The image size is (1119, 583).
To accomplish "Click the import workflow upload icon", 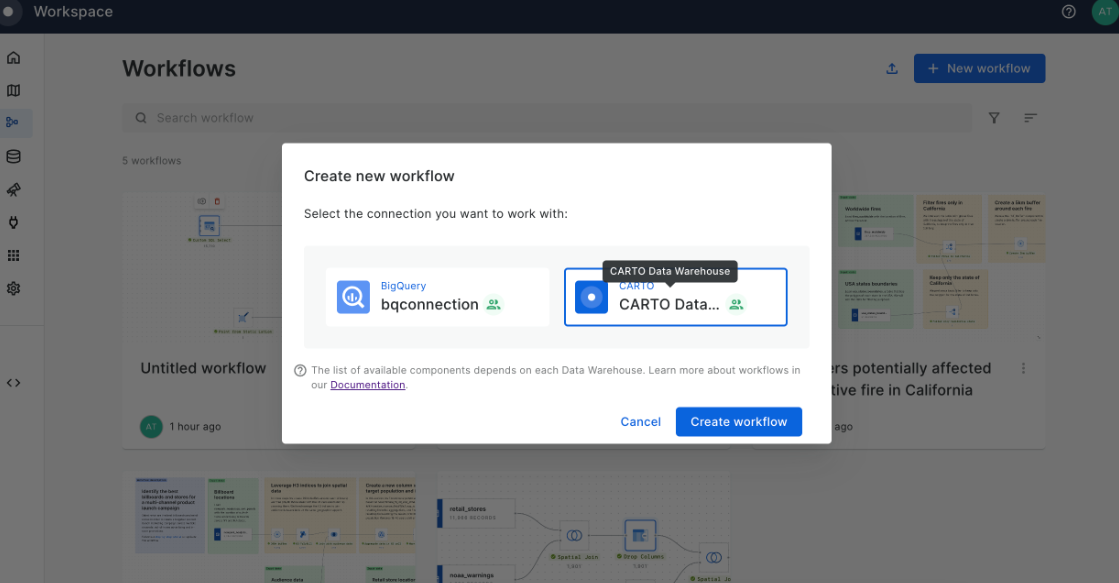I will (892, 69).
